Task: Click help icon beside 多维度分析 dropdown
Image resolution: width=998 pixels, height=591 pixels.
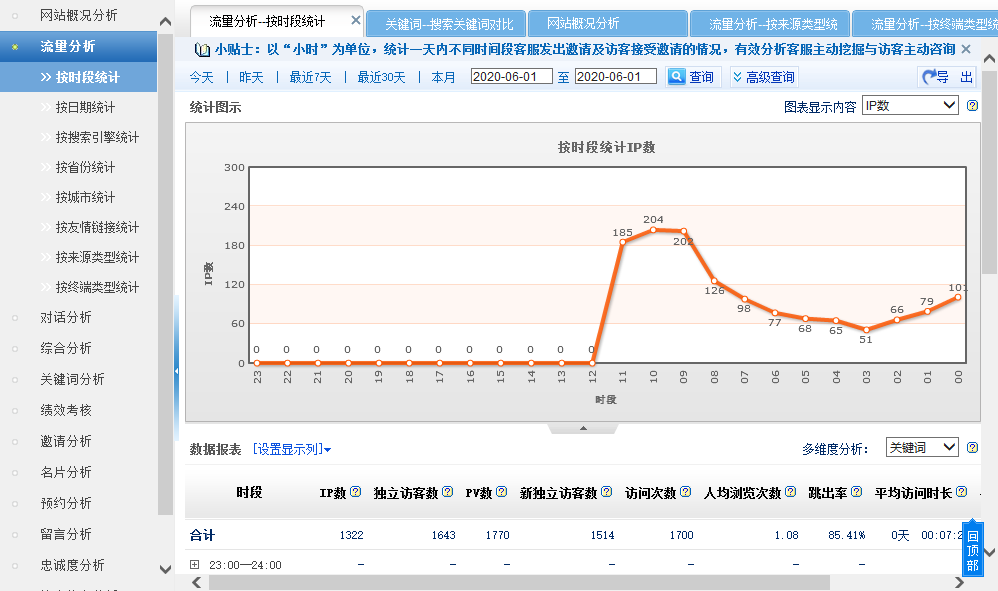Action: click(x=972, y=448)
